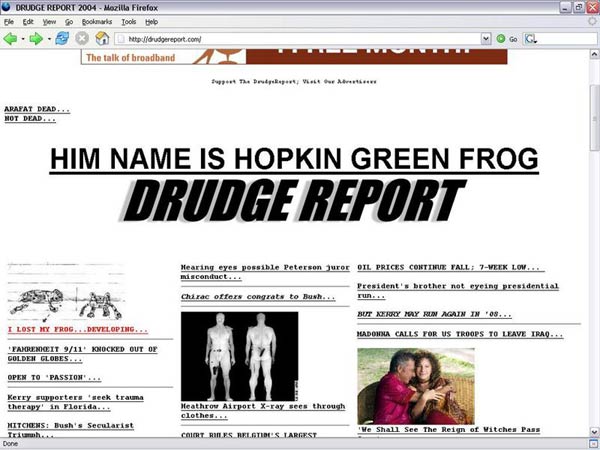Open the President's brother not eyeing run link
Screen dimensions: 600x450
tap(458, 291)
